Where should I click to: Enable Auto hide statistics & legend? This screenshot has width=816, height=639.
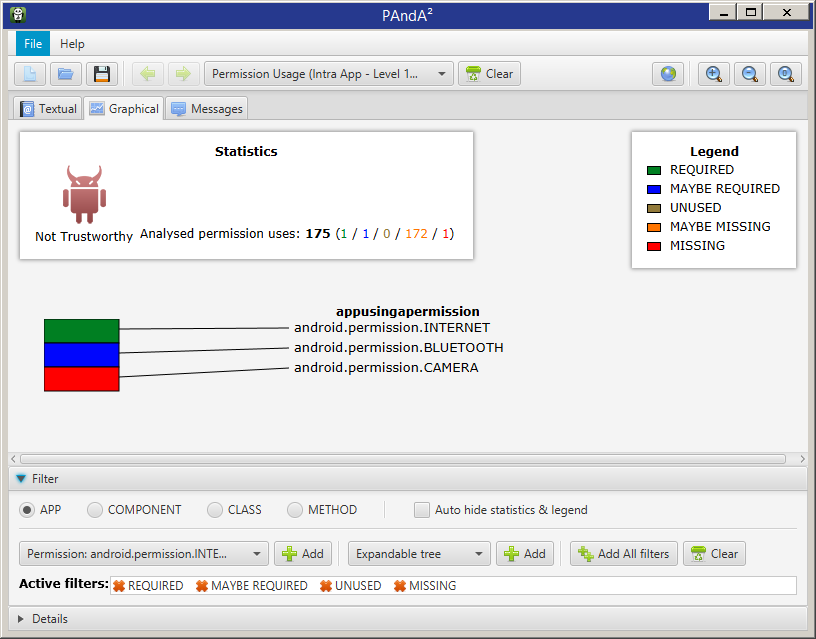(x=422, y=510)
